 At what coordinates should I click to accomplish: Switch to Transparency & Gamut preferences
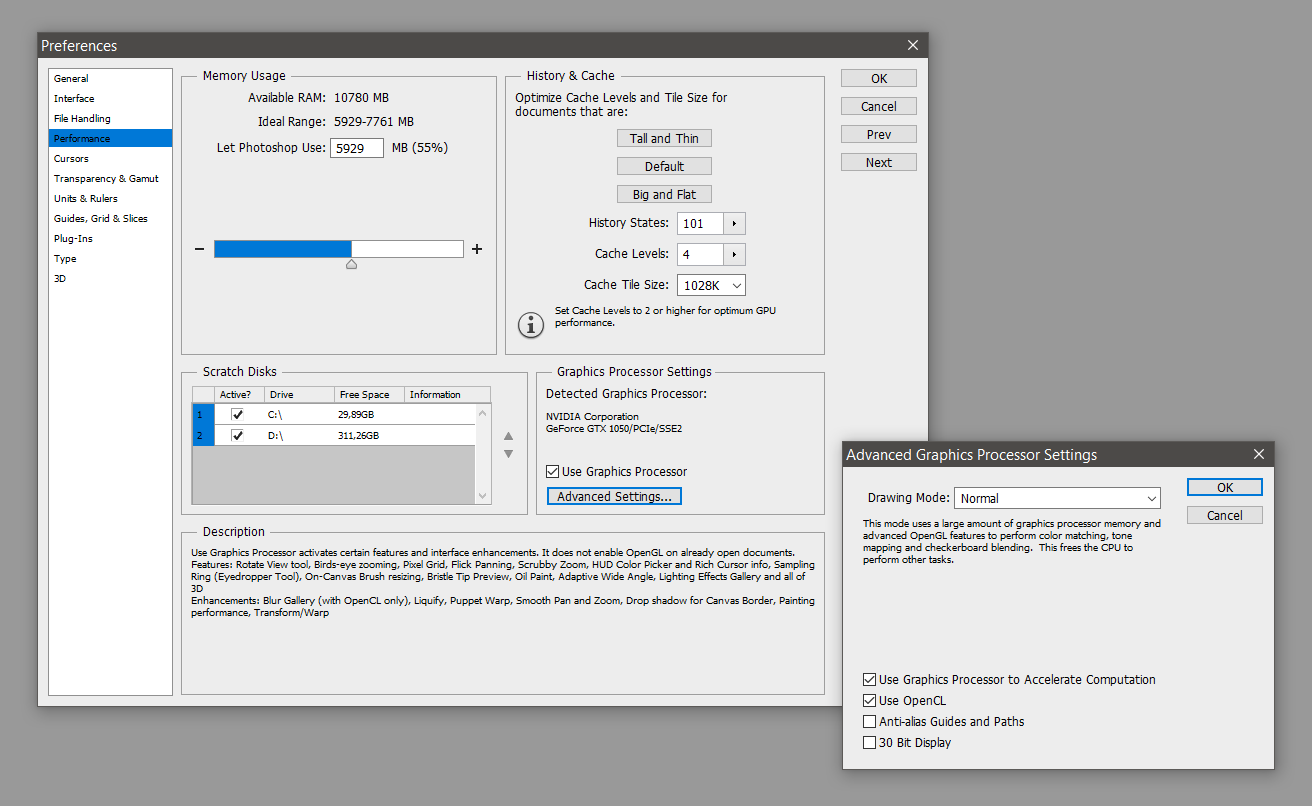tap(106, 179)
